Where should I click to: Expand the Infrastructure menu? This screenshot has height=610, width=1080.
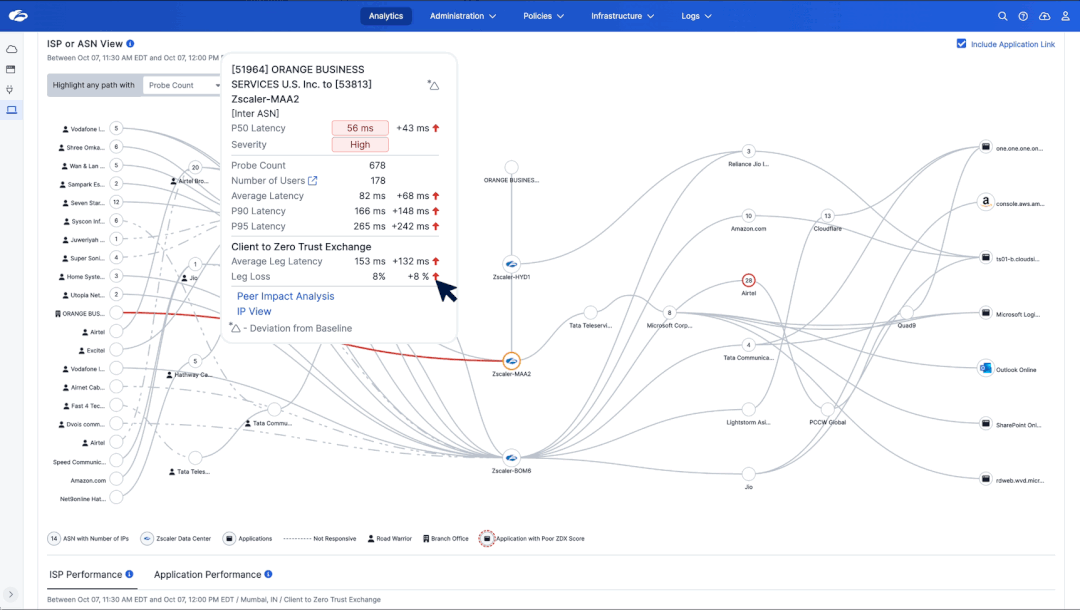622,16
